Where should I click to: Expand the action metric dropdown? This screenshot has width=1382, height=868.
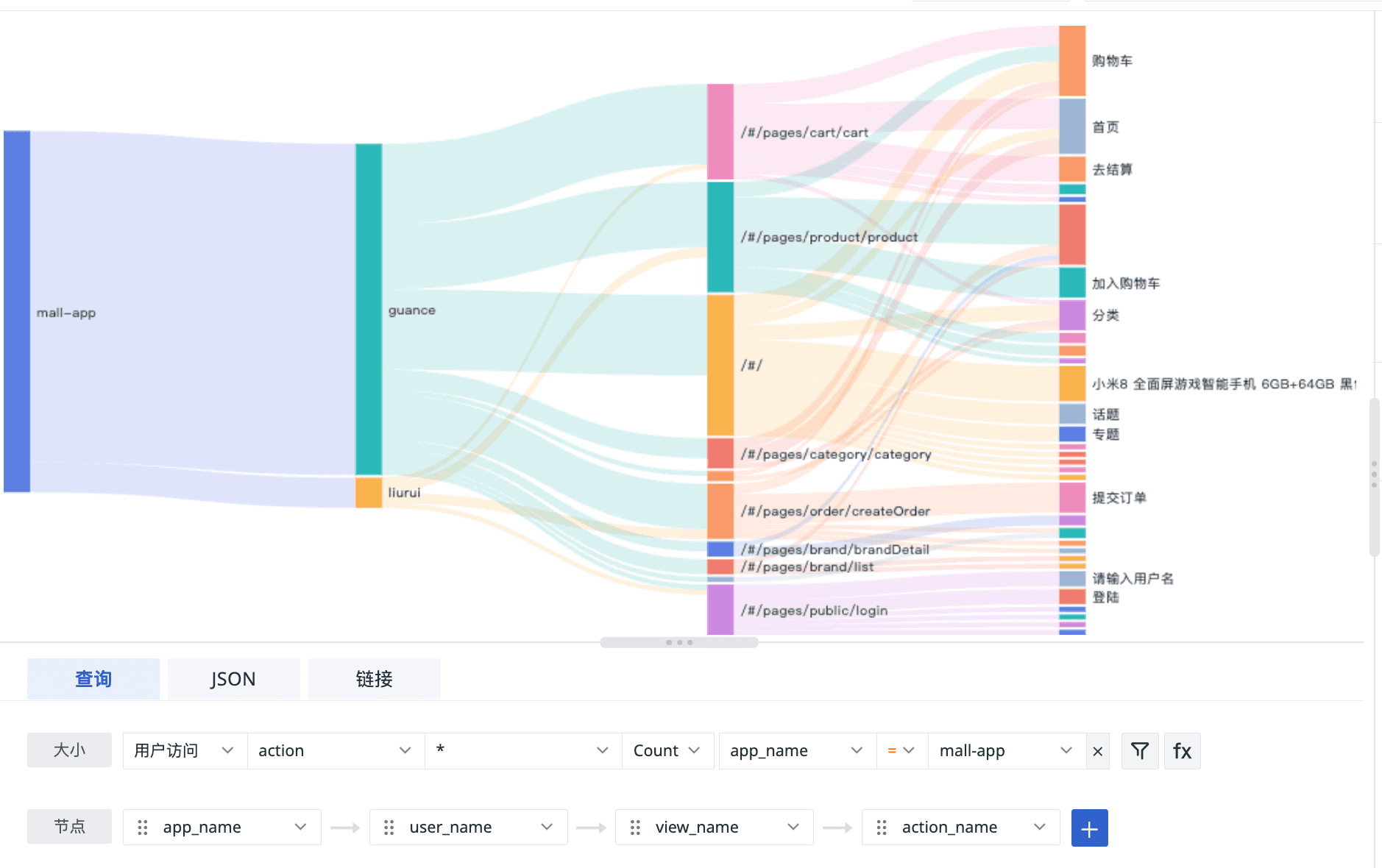point(336,750)
